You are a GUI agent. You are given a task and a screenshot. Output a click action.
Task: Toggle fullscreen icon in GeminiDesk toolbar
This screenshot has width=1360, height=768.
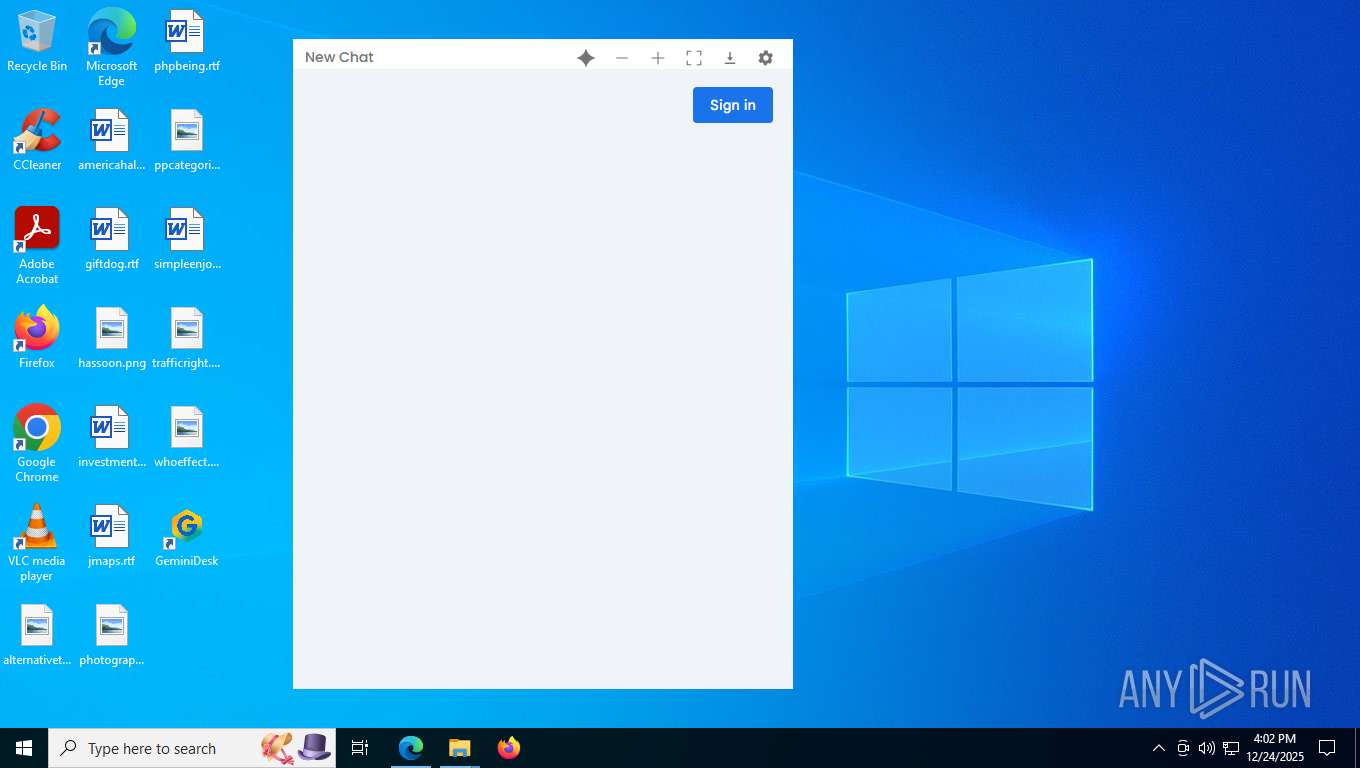pos(694,58)
